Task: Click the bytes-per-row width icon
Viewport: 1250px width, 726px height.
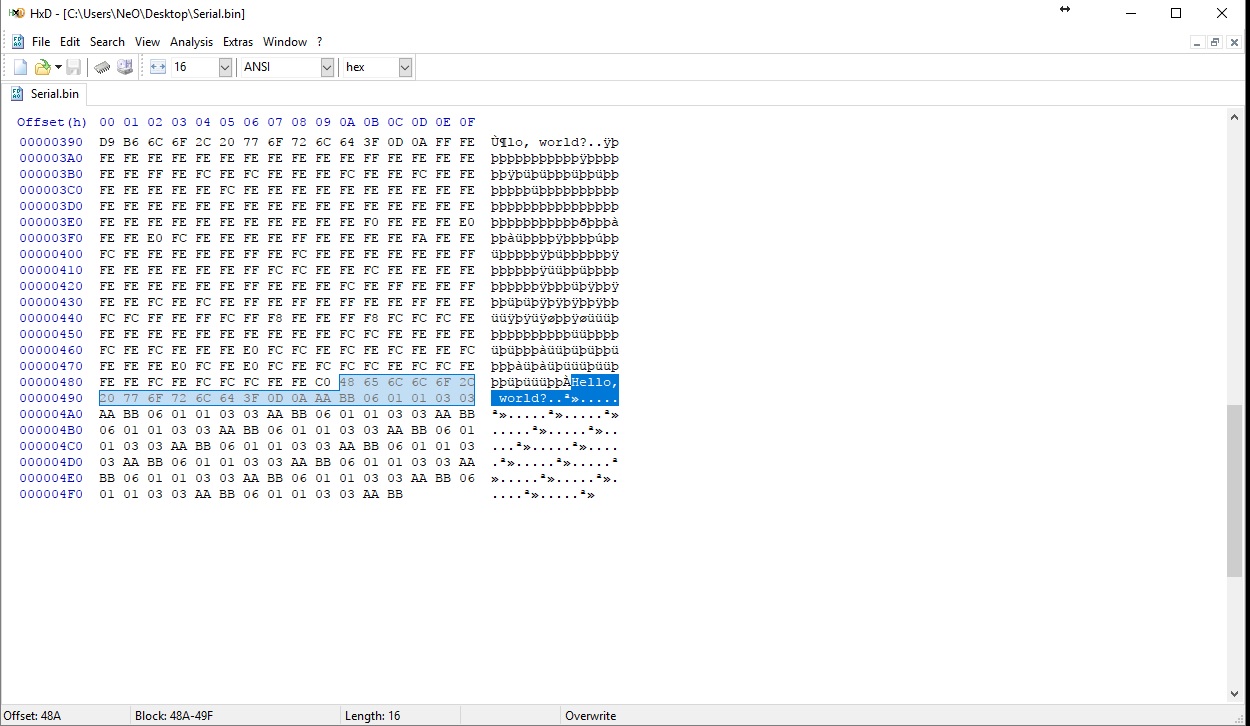Action: [158, 67]
